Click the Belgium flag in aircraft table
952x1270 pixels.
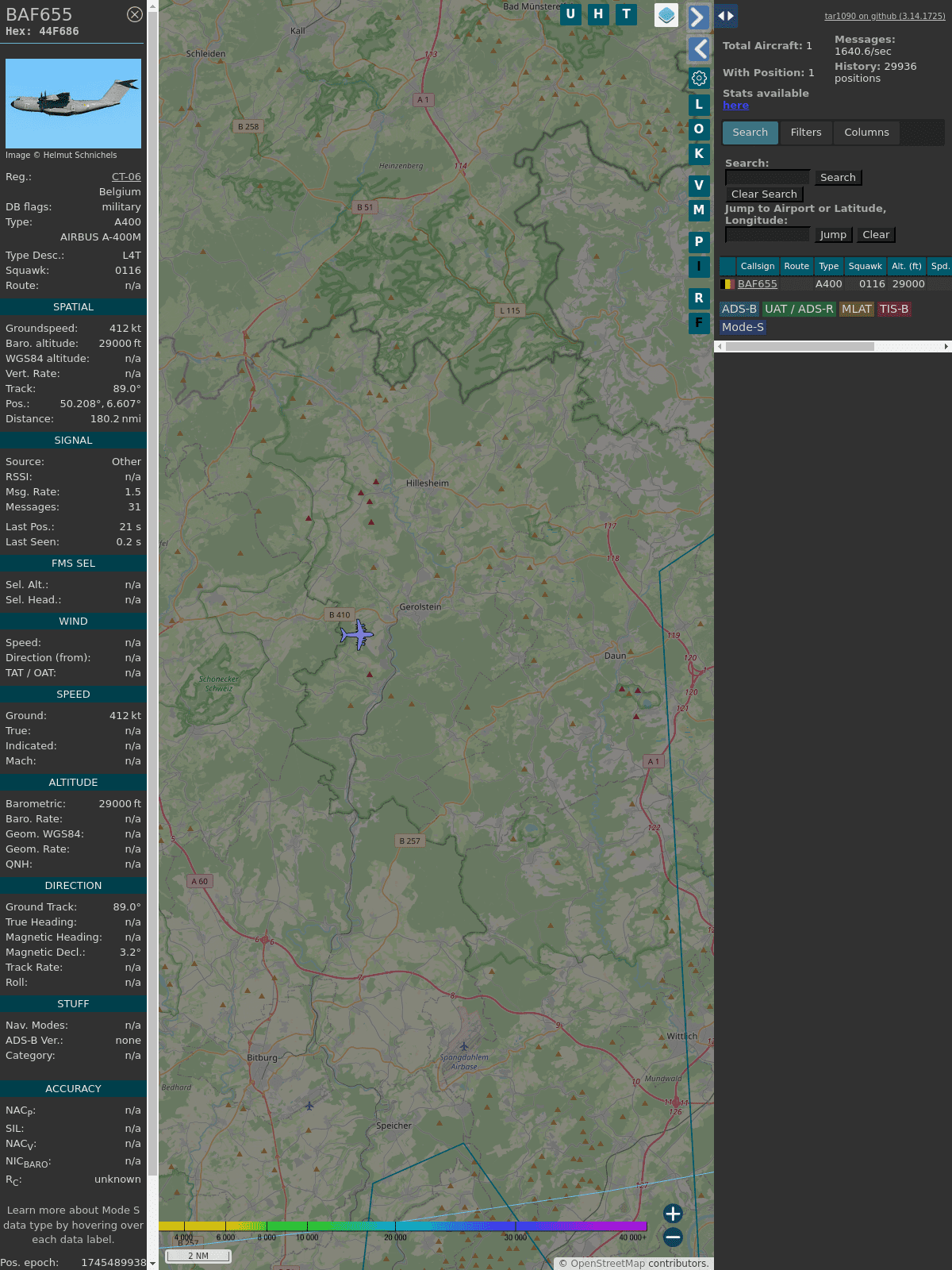tap(727, 284)
